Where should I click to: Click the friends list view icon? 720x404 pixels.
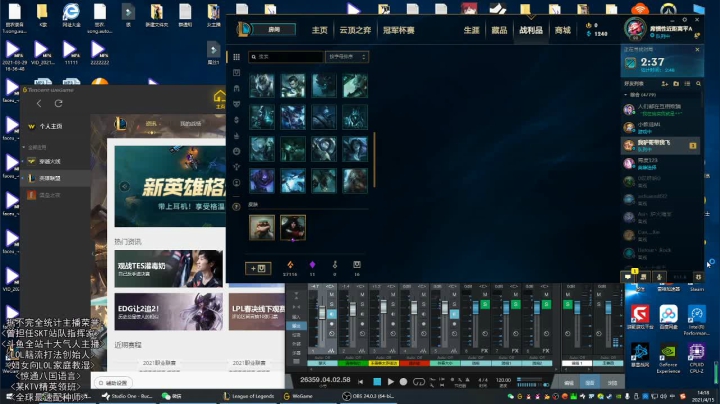click(687, 84)
